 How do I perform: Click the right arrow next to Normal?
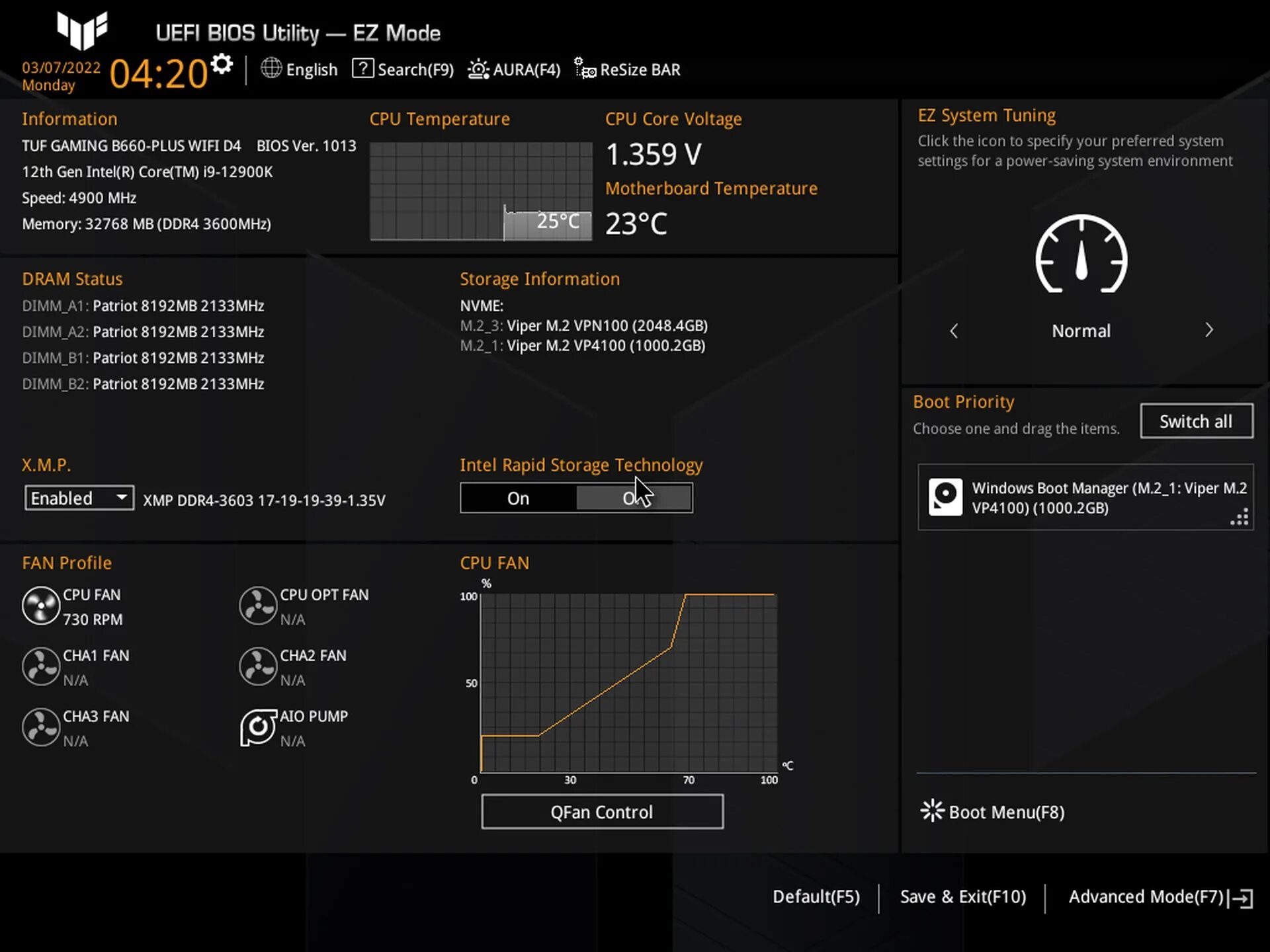click(1208, 330)
